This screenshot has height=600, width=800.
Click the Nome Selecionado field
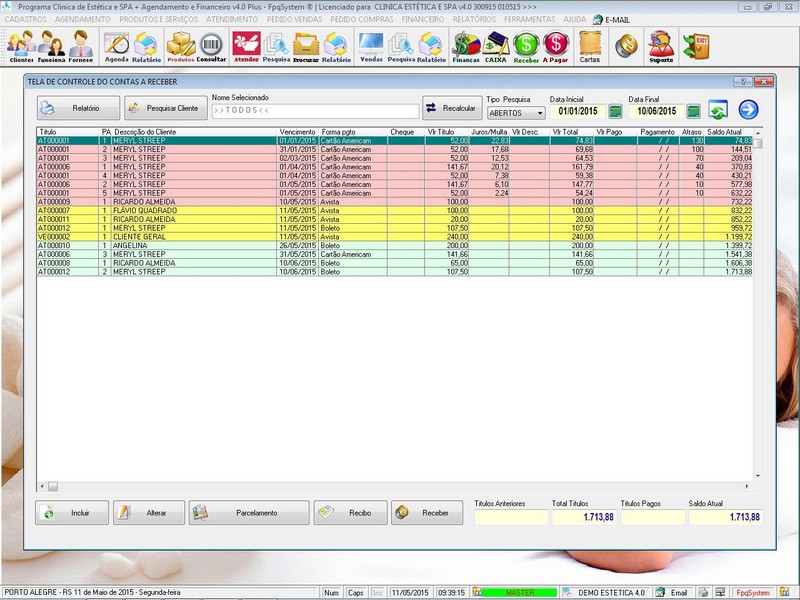[315, 111]
